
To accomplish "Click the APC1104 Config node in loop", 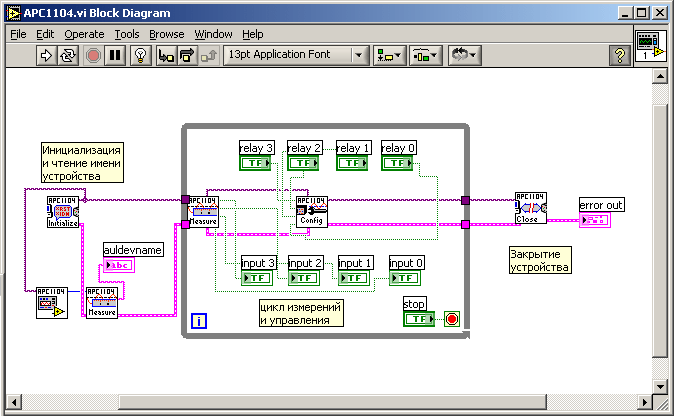I will [311, 212].
